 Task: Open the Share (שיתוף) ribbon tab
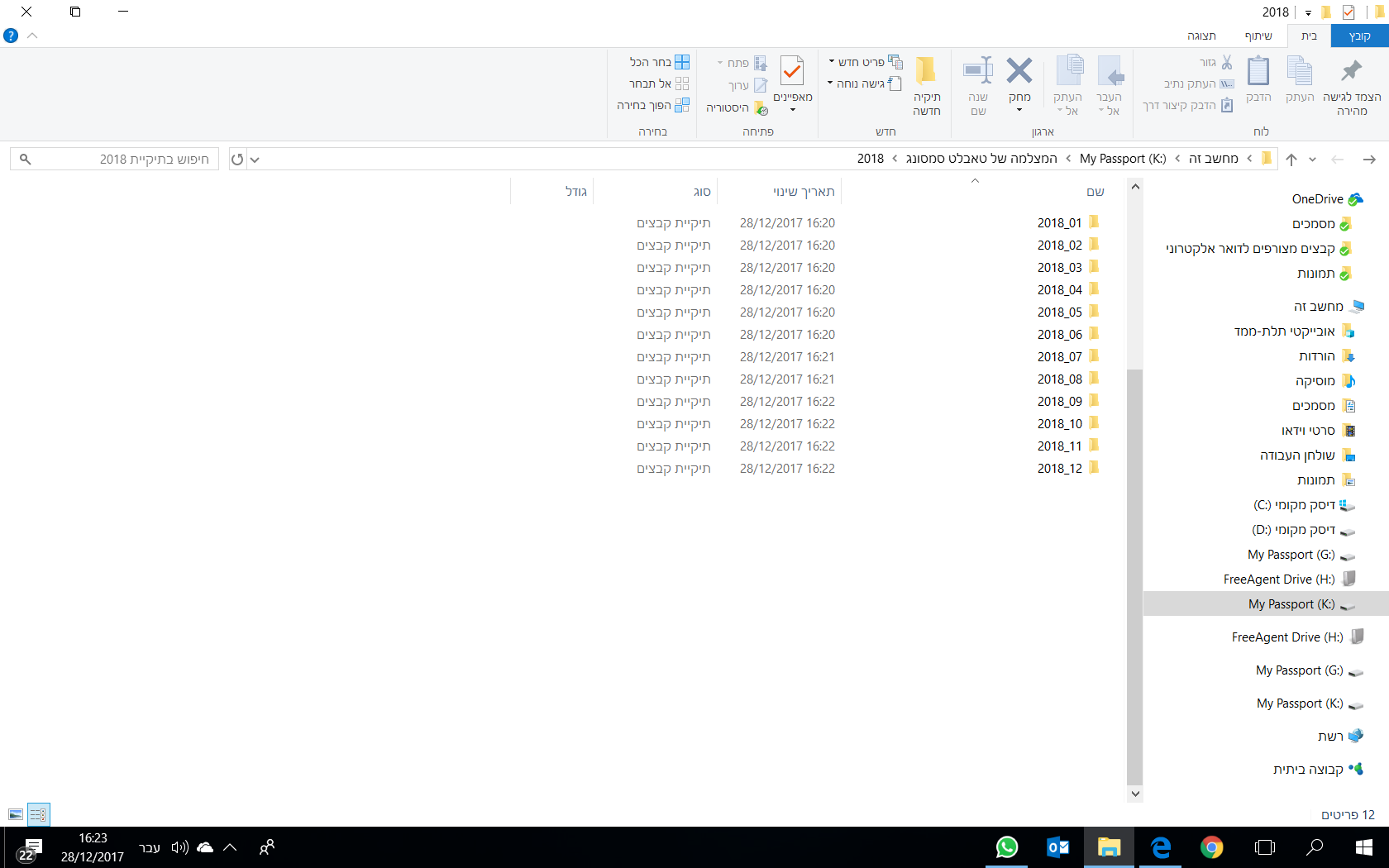coord(1258,36)
